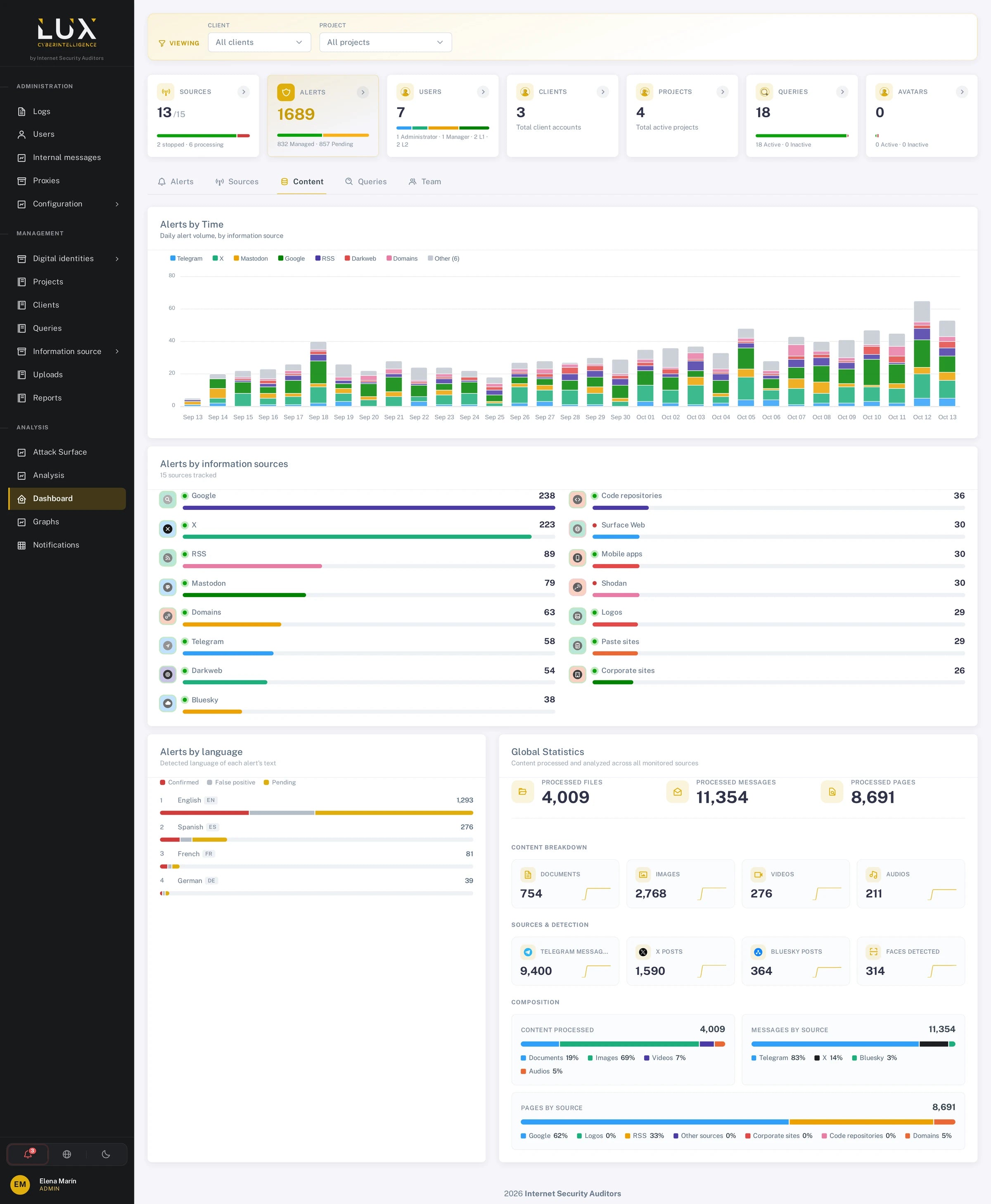
Task: Open Logs in the sidebar
Action: 67,111
